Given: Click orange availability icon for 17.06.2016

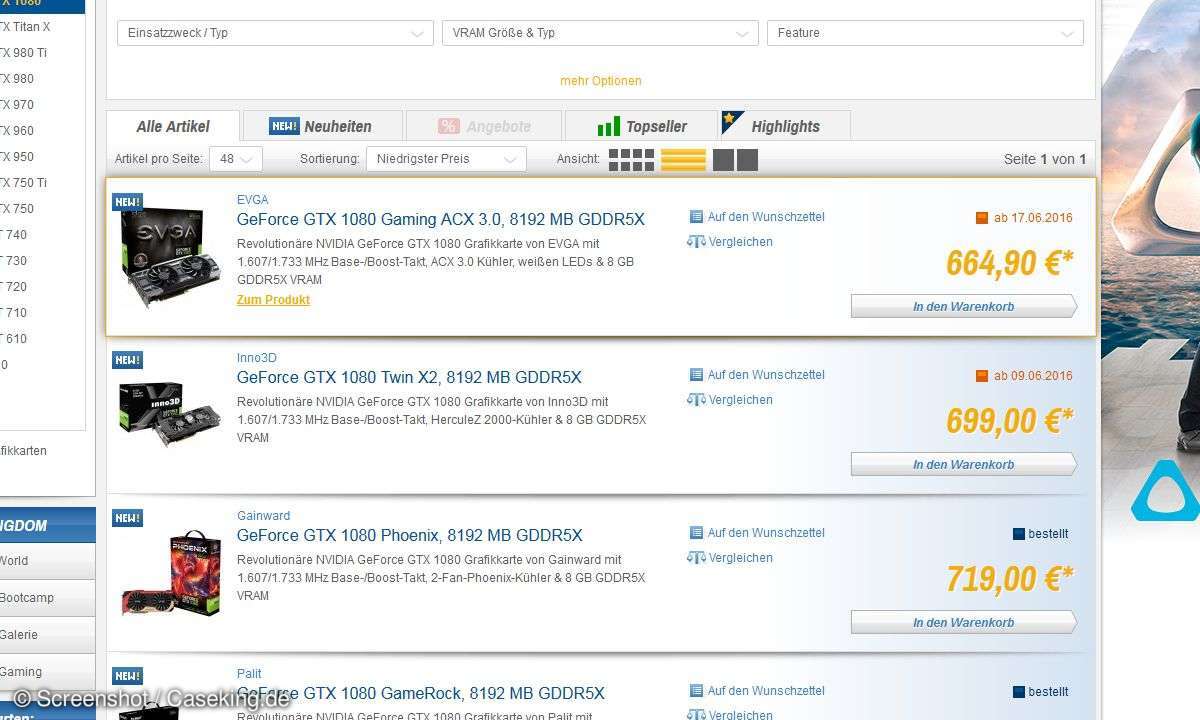Looking at the screenshot, I should (983, 218).
